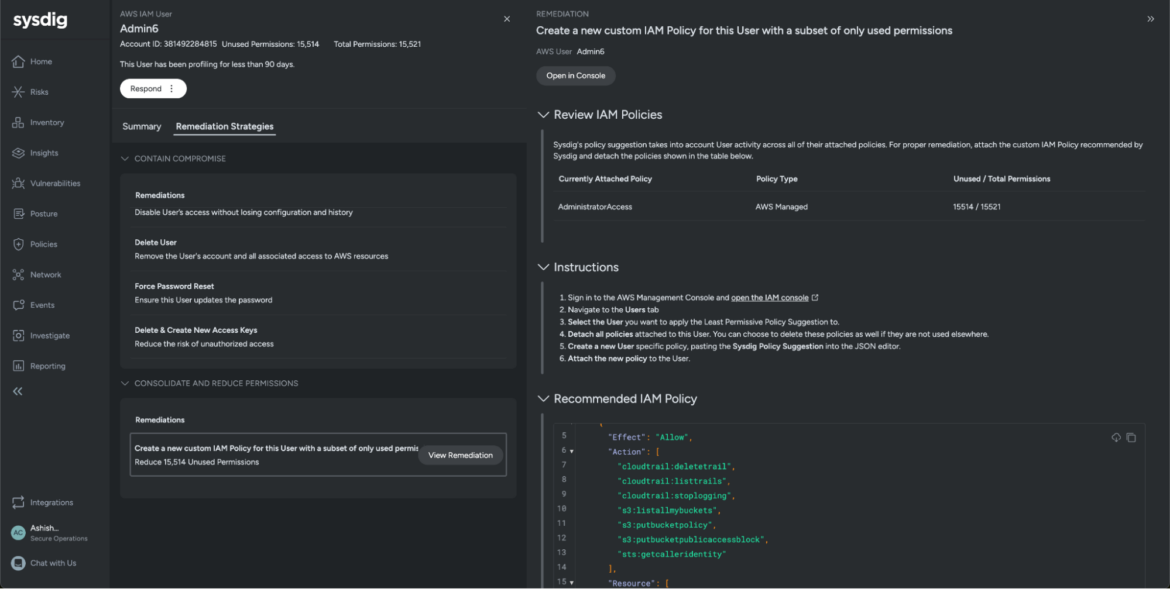The width and height of the screenshot is (1170, 589).
Task: Click the View Remediation button
Action: [x=460, y=455]
